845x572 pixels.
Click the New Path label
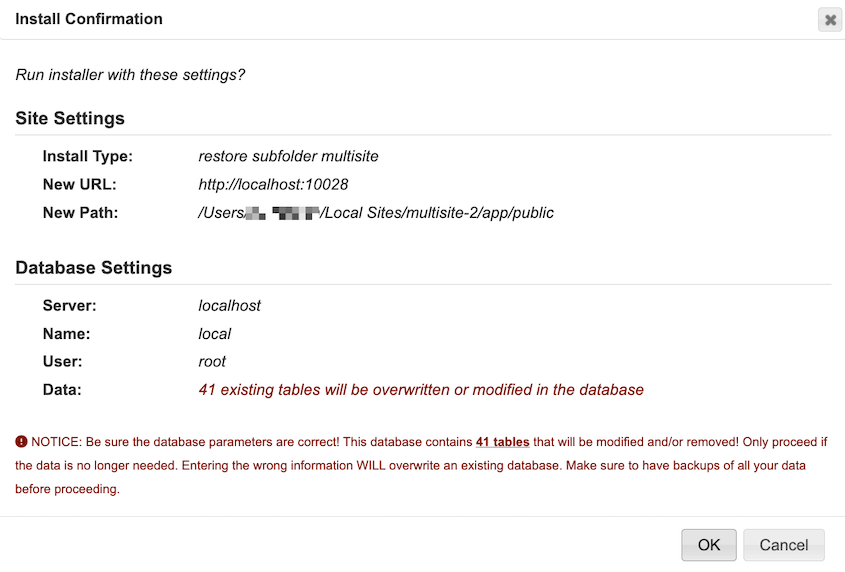click(80, 212)
